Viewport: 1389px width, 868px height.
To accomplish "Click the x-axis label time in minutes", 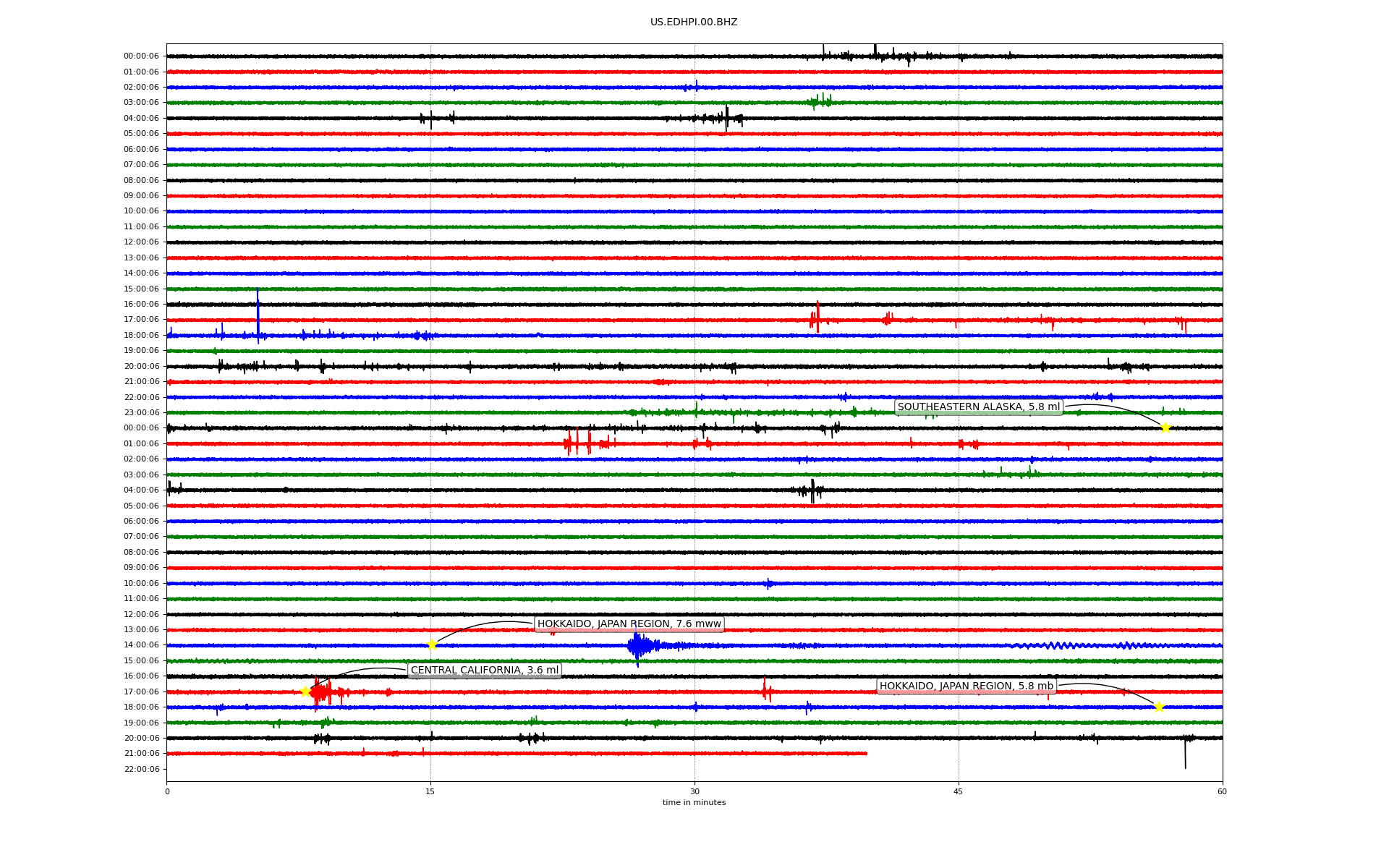I will 693,802.
